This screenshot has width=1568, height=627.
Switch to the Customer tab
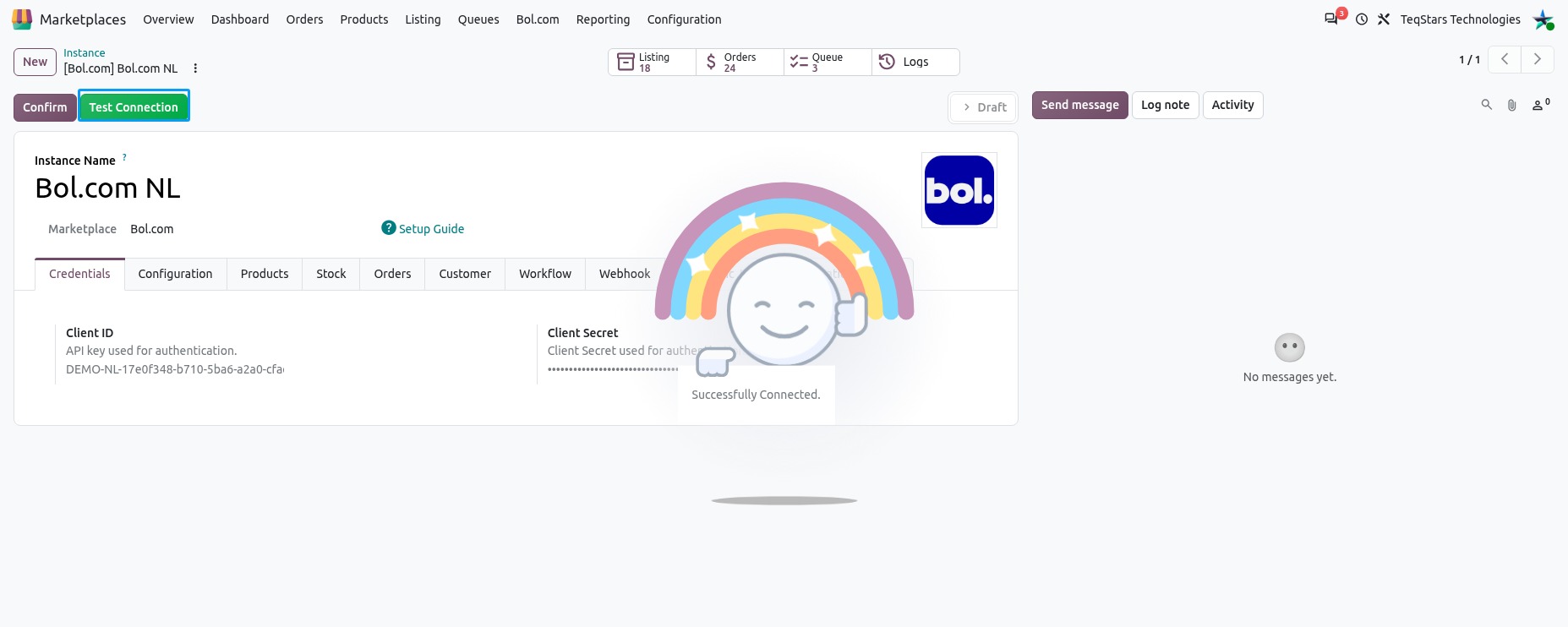[465, 274]
